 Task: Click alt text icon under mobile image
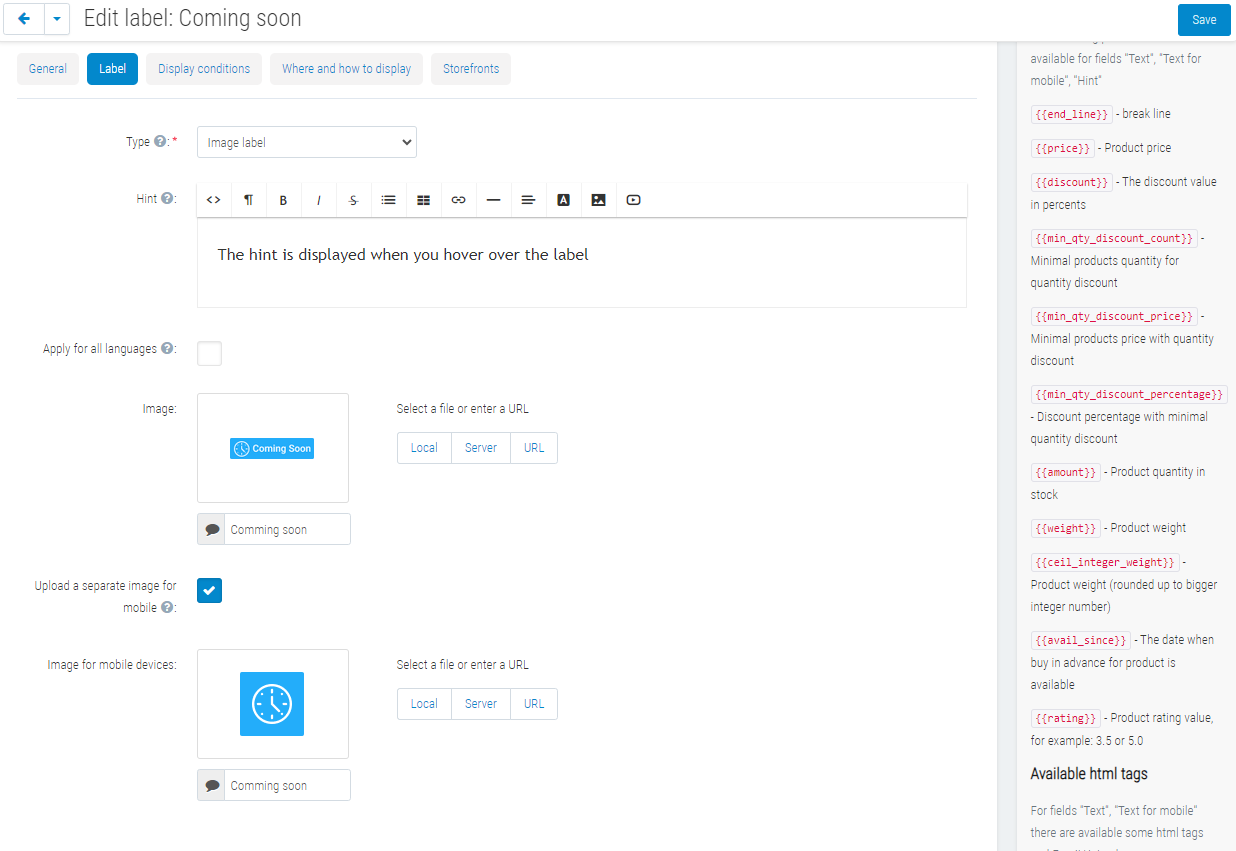point(211,785)
